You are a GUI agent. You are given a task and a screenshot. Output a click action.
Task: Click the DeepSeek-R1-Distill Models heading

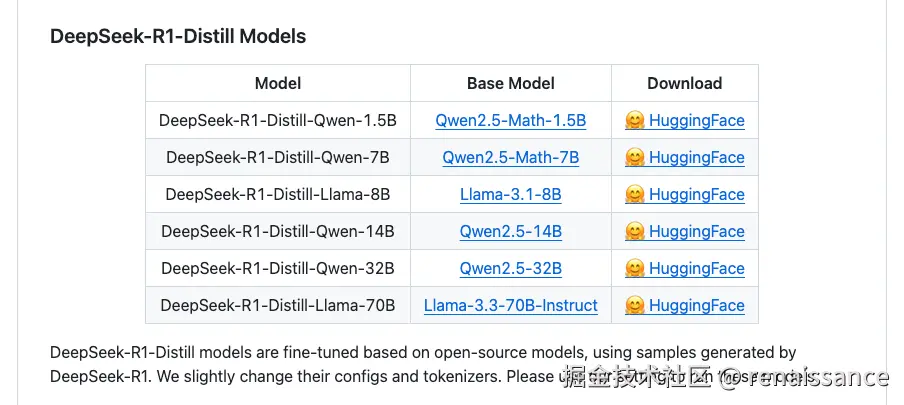178,37
